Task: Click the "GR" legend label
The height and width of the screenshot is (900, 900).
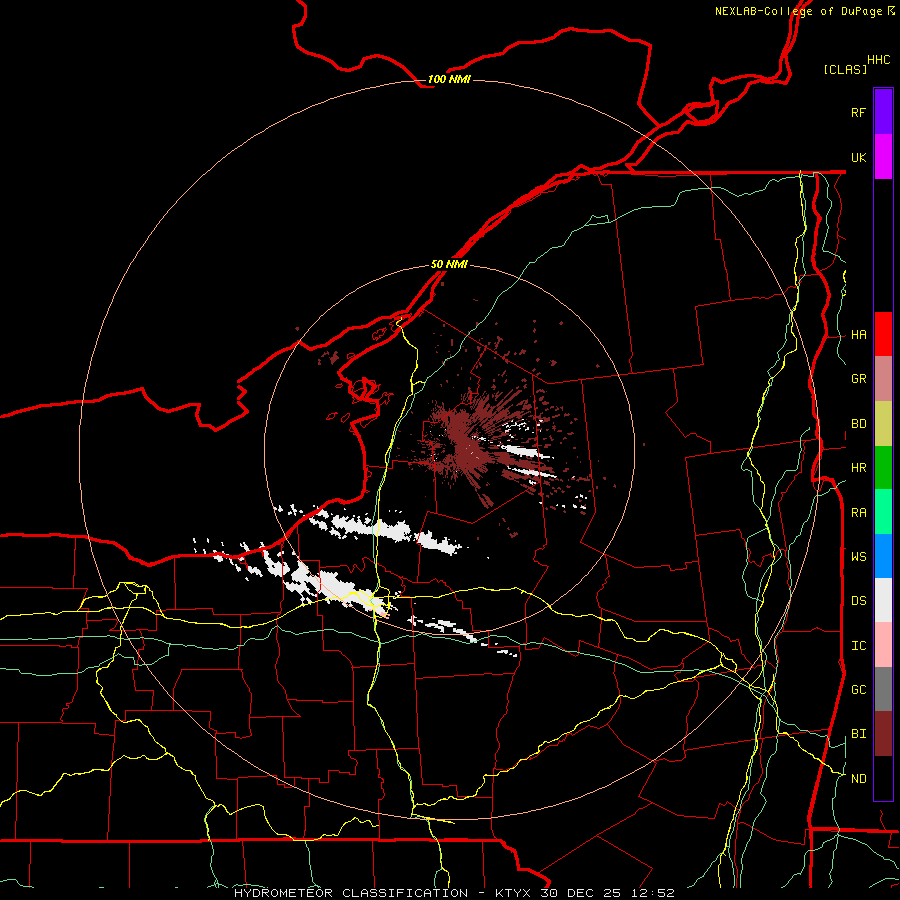Action: 858,379
